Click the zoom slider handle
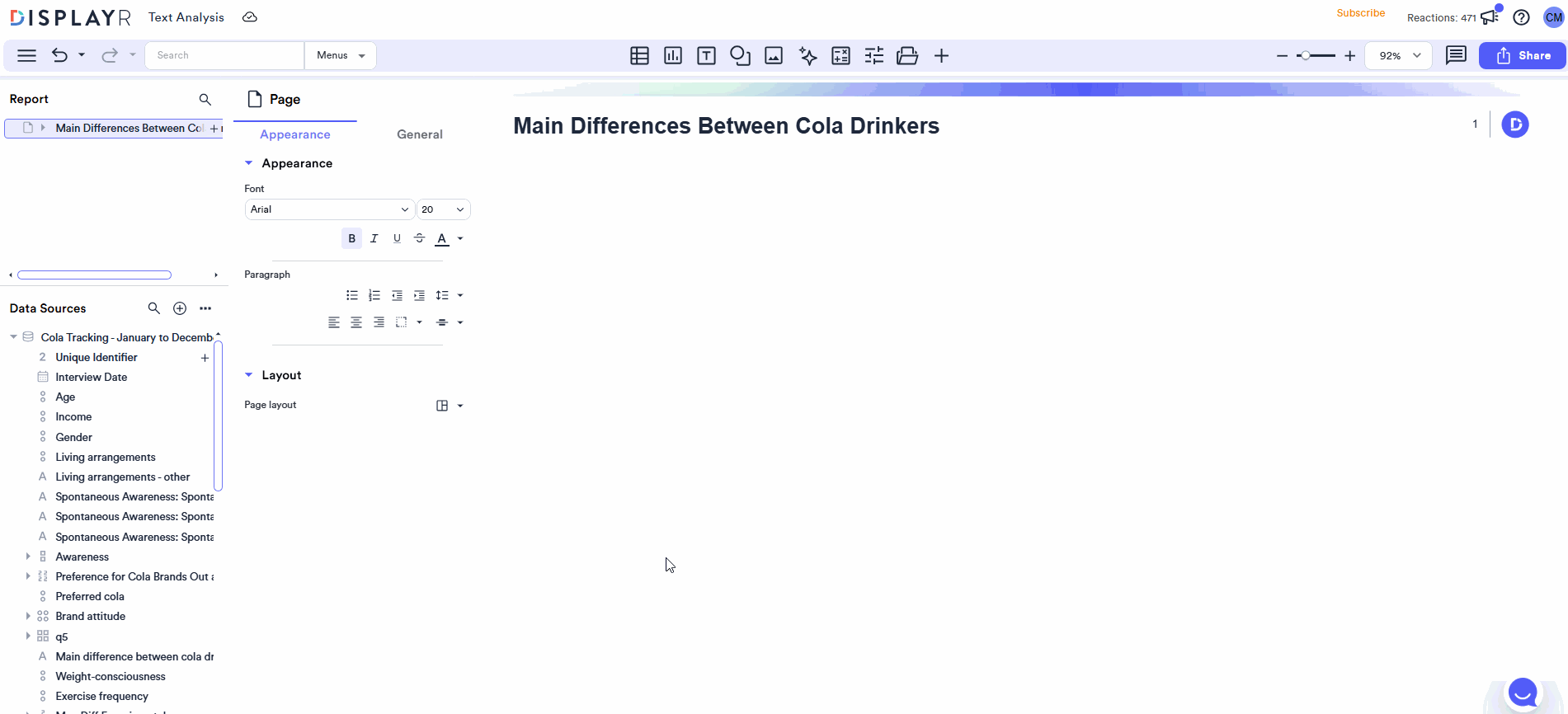 tap(1305, 56)
